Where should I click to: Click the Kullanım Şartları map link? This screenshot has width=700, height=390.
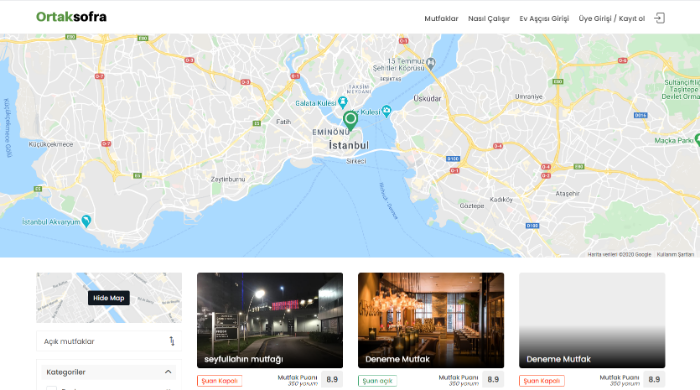click(675, 254)
